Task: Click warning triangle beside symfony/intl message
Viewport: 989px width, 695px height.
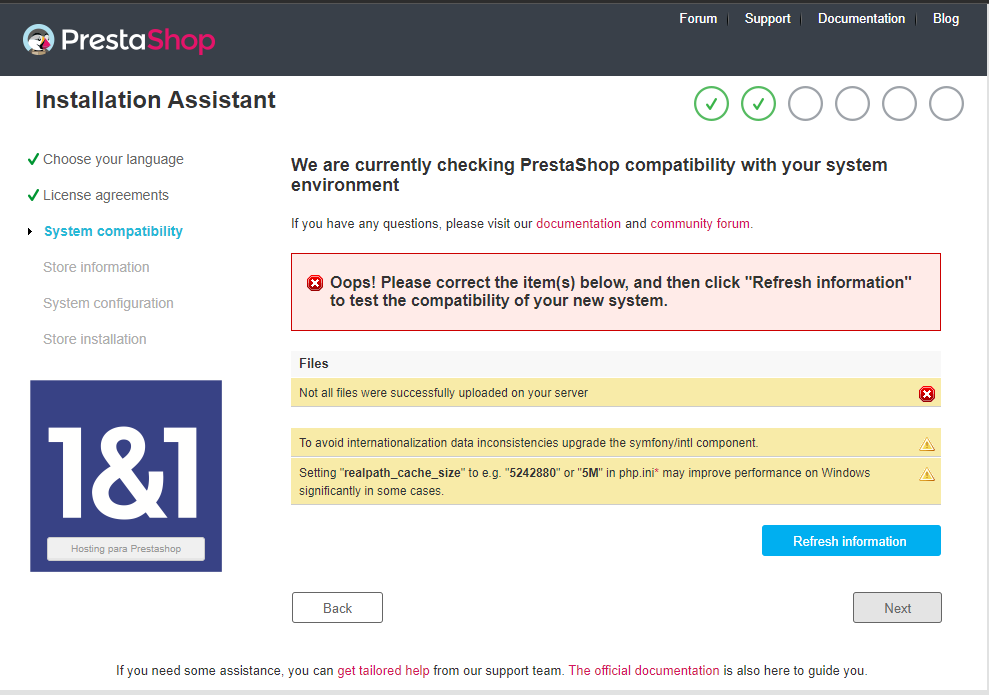Action: point(927,443)
